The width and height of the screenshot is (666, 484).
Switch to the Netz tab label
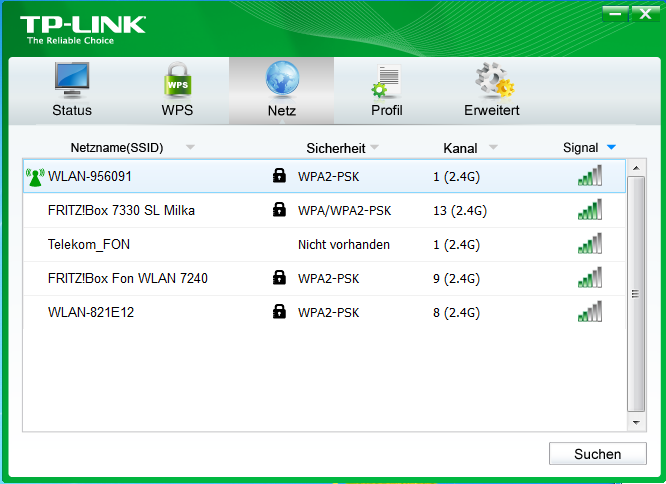point(282,111)
